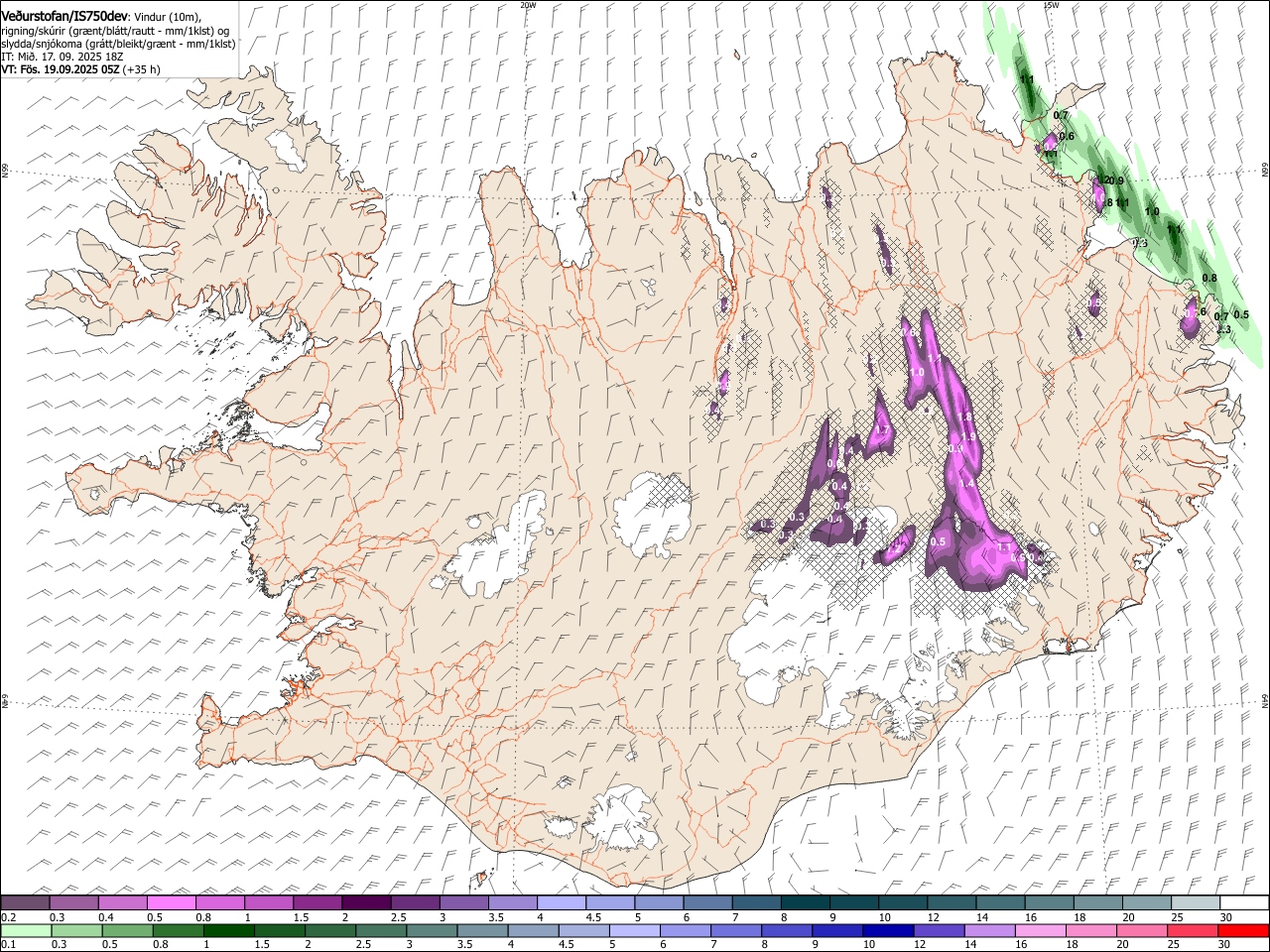
Task: Pick the light green 0.3 rain legend swatch
Action: (x=76, y=931)
